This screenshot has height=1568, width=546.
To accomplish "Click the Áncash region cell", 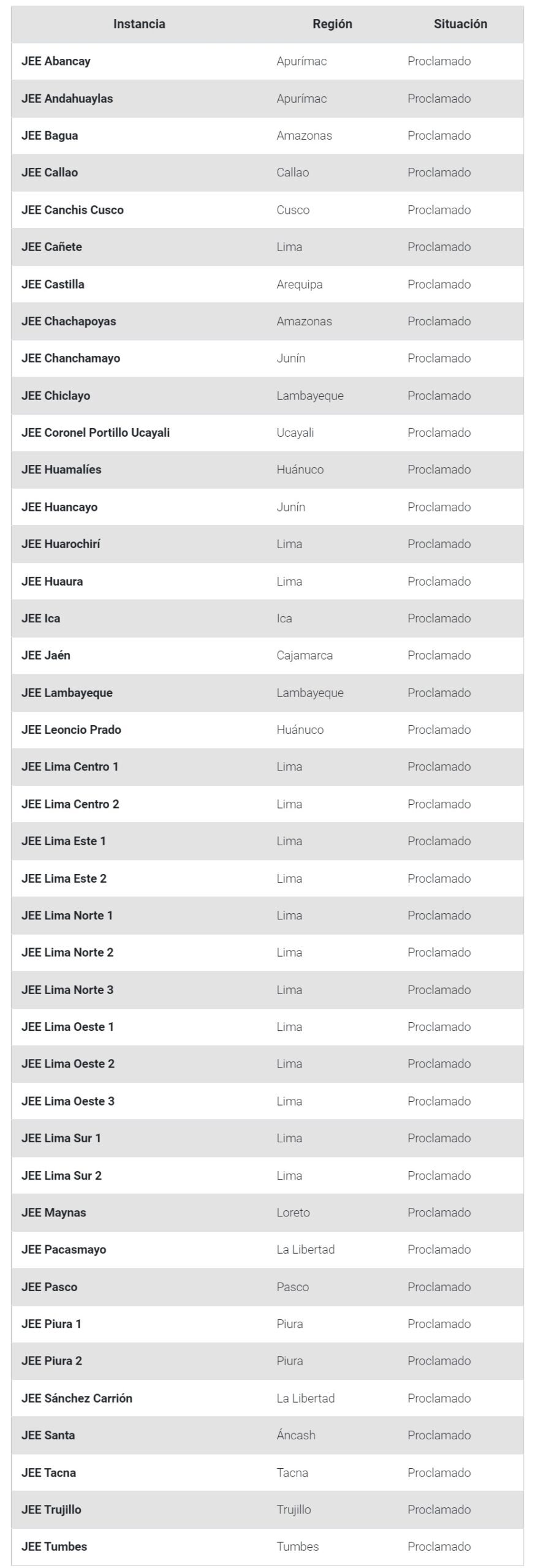I will point(295,1435).
